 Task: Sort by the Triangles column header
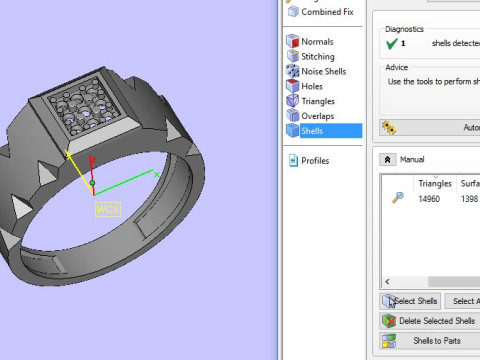pyautogui.click(x=435, y=183)
